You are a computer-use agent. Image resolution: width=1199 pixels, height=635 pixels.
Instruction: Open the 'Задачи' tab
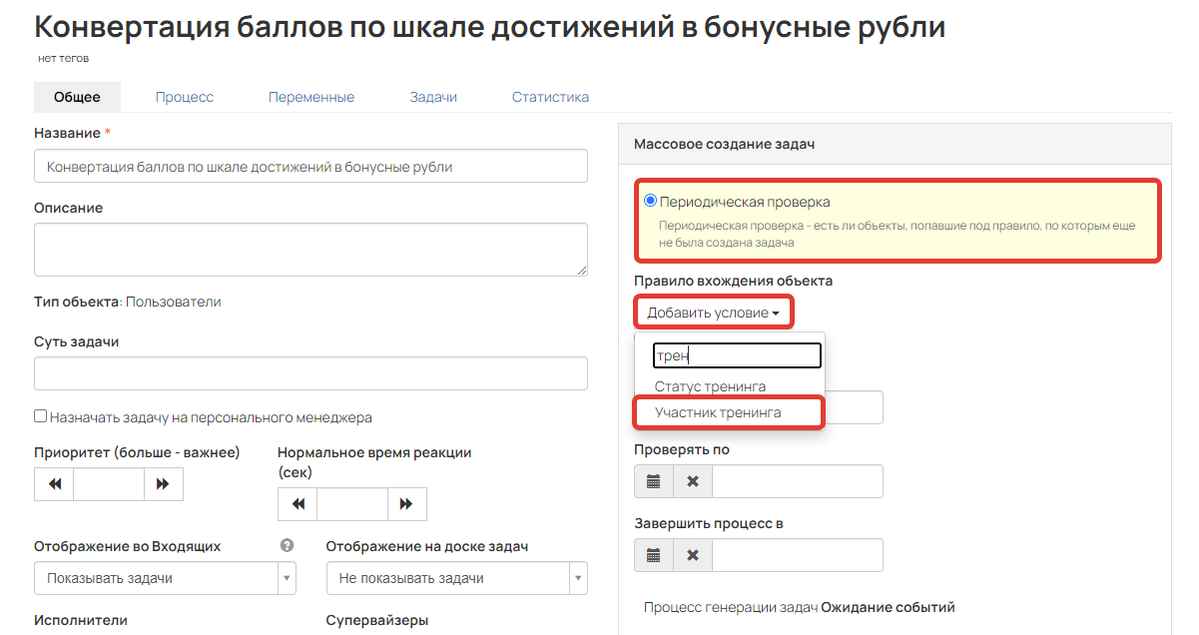pyautogui.click(x=434, y=97)
